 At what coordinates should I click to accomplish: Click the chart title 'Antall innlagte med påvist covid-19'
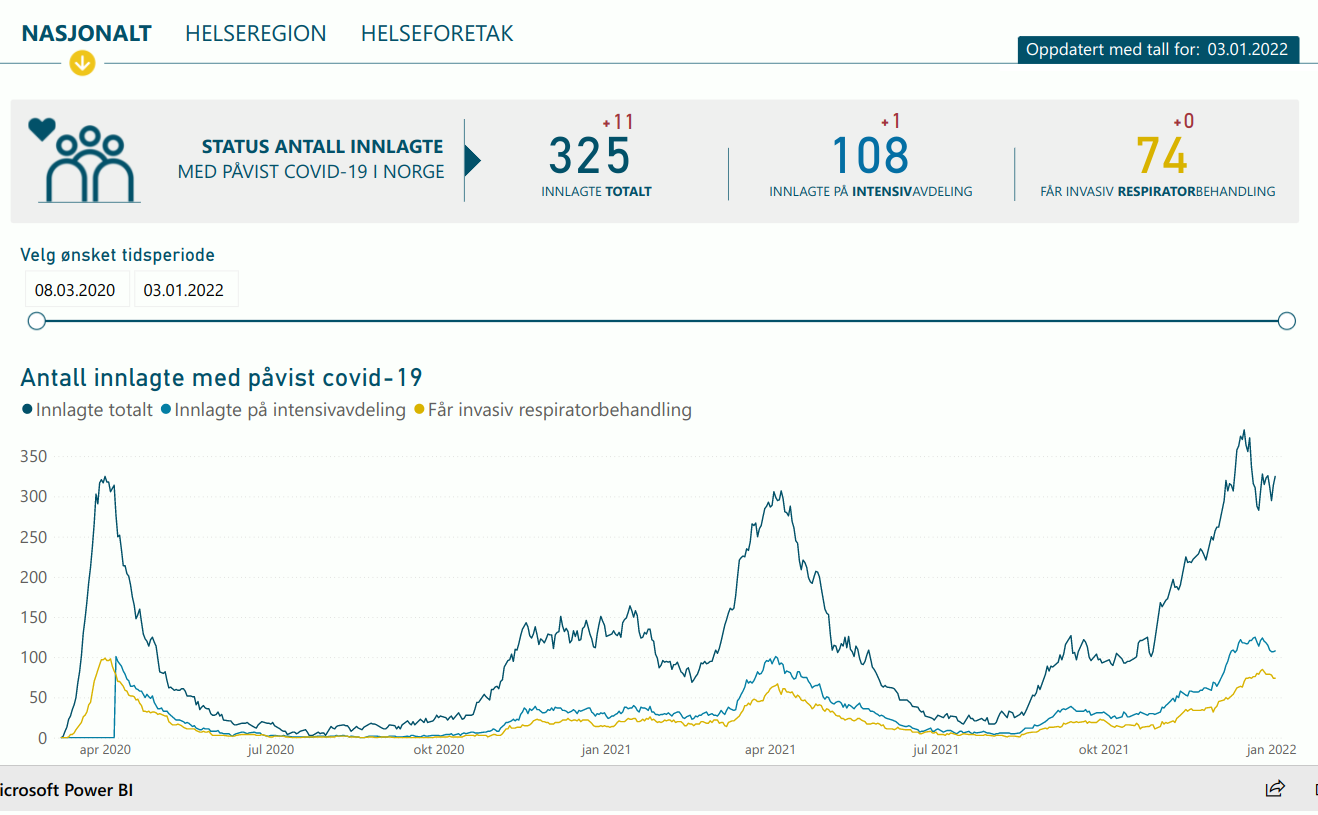tap(221, 378)
